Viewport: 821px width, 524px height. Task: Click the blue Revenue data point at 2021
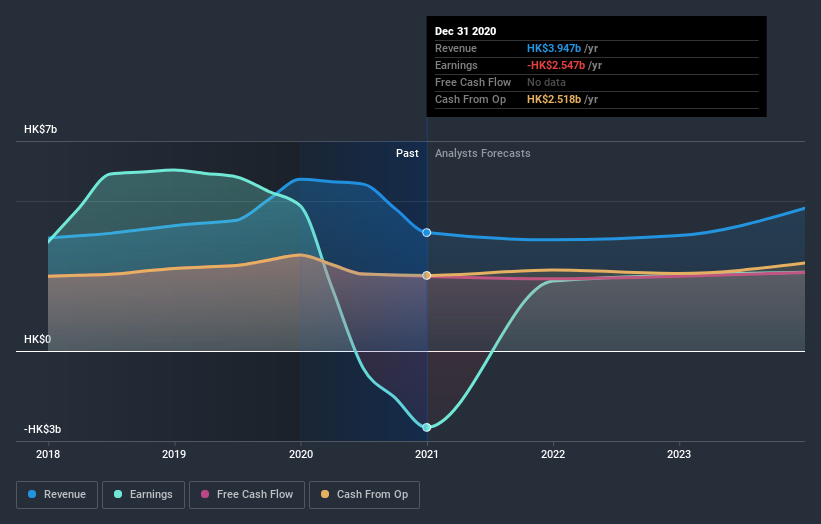pos(427,232)
